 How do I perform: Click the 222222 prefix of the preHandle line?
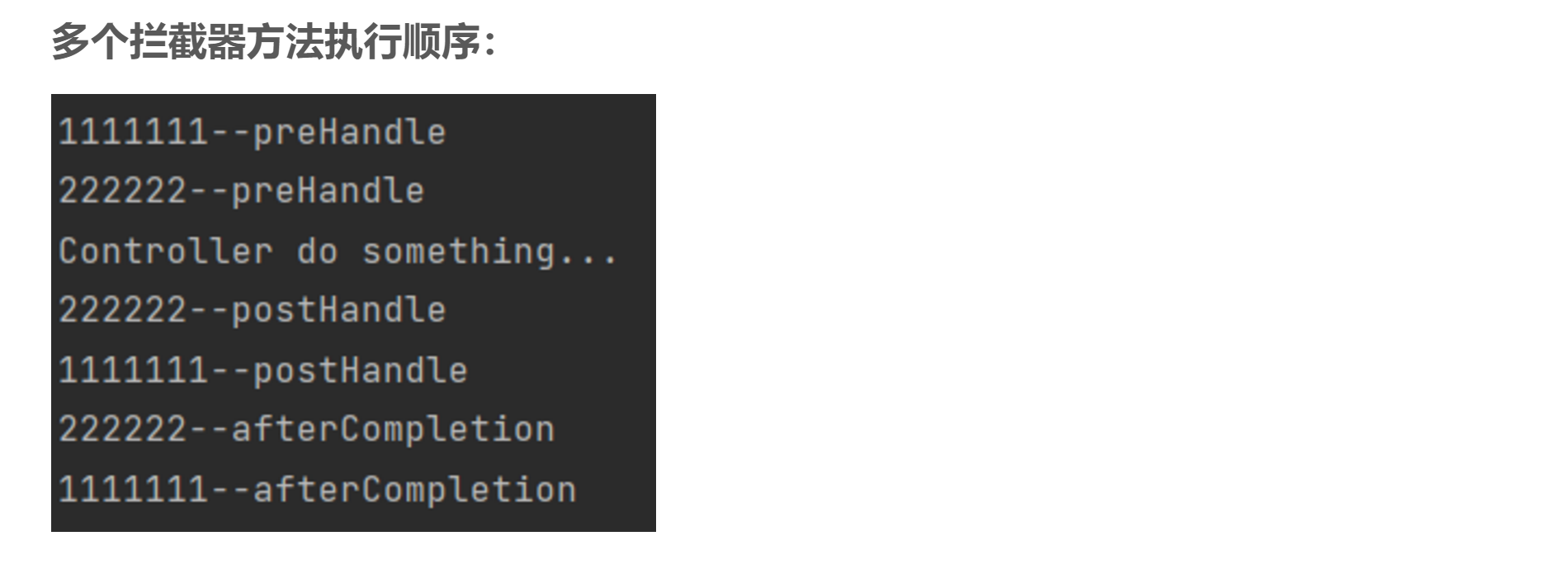[x=122, y=191]
